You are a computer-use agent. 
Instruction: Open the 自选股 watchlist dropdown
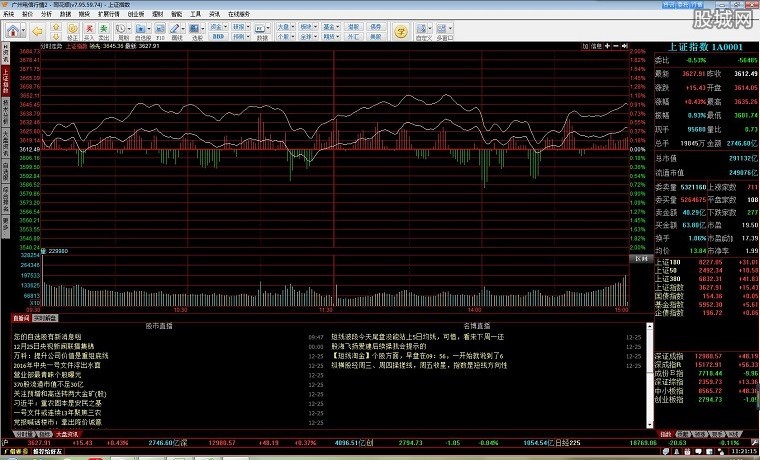(x=148, y=29)
